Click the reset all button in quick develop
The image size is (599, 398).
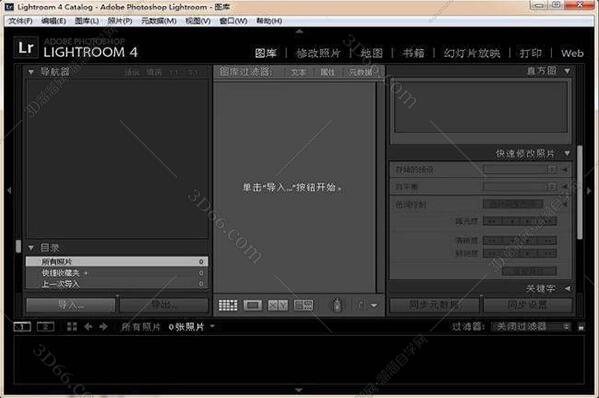point(529,271)
